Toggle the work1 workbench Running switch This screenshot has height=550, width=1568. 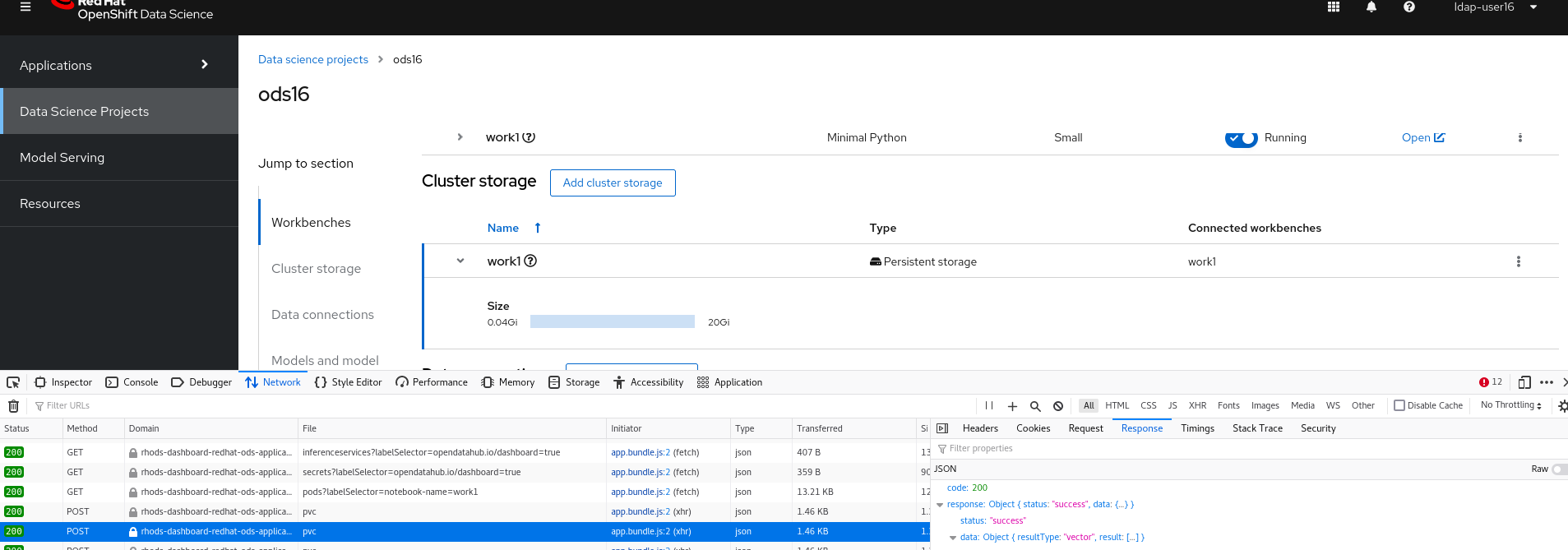(1242, 138)
